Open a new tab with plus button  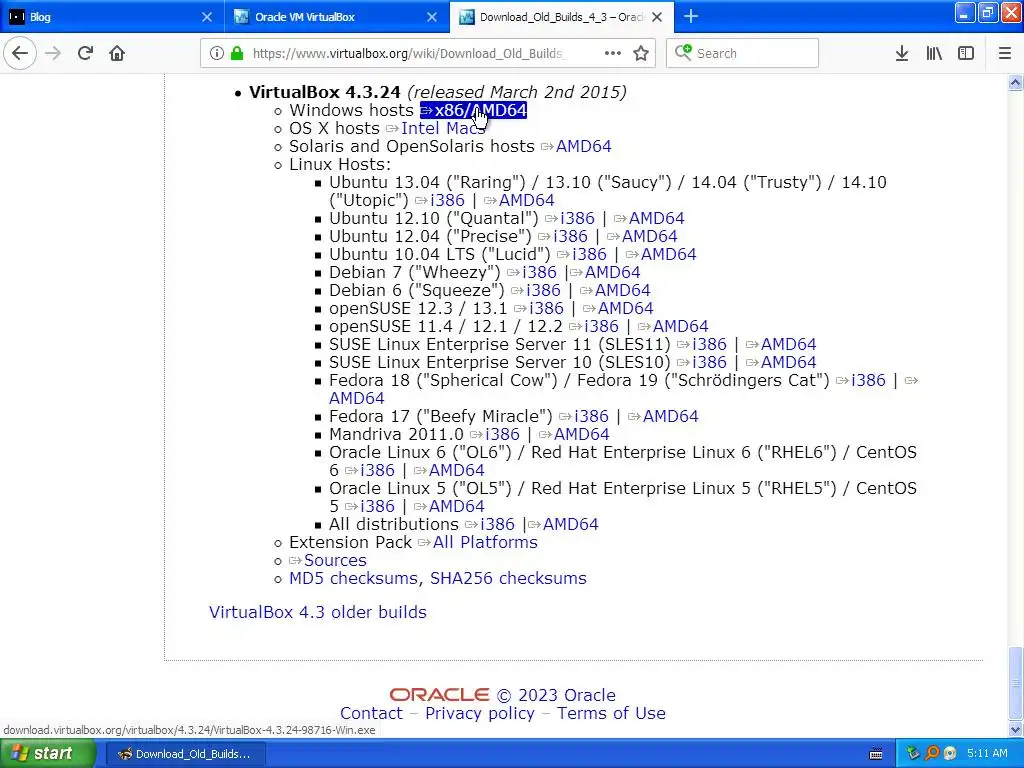690,16
